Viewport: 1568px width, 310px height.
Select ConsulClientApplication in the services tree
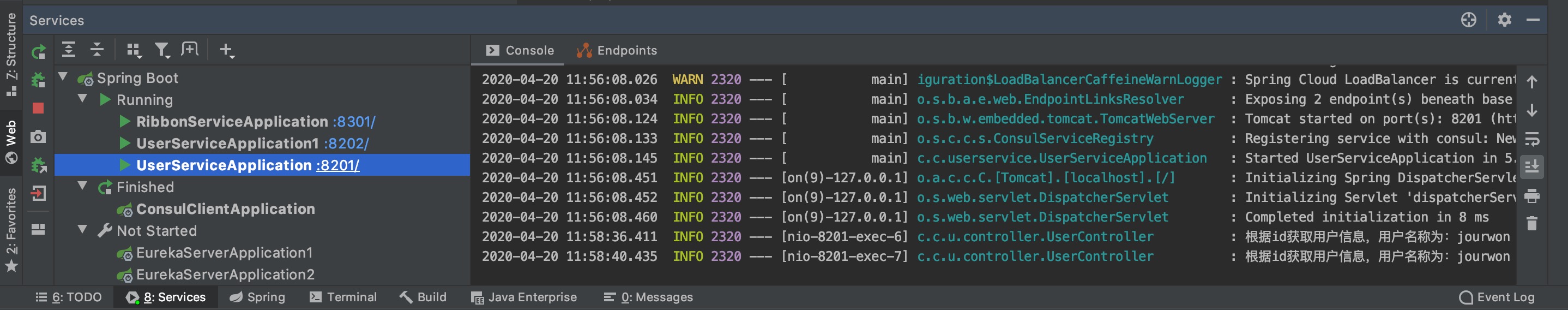pyautogui.click(x=225, y=209)
